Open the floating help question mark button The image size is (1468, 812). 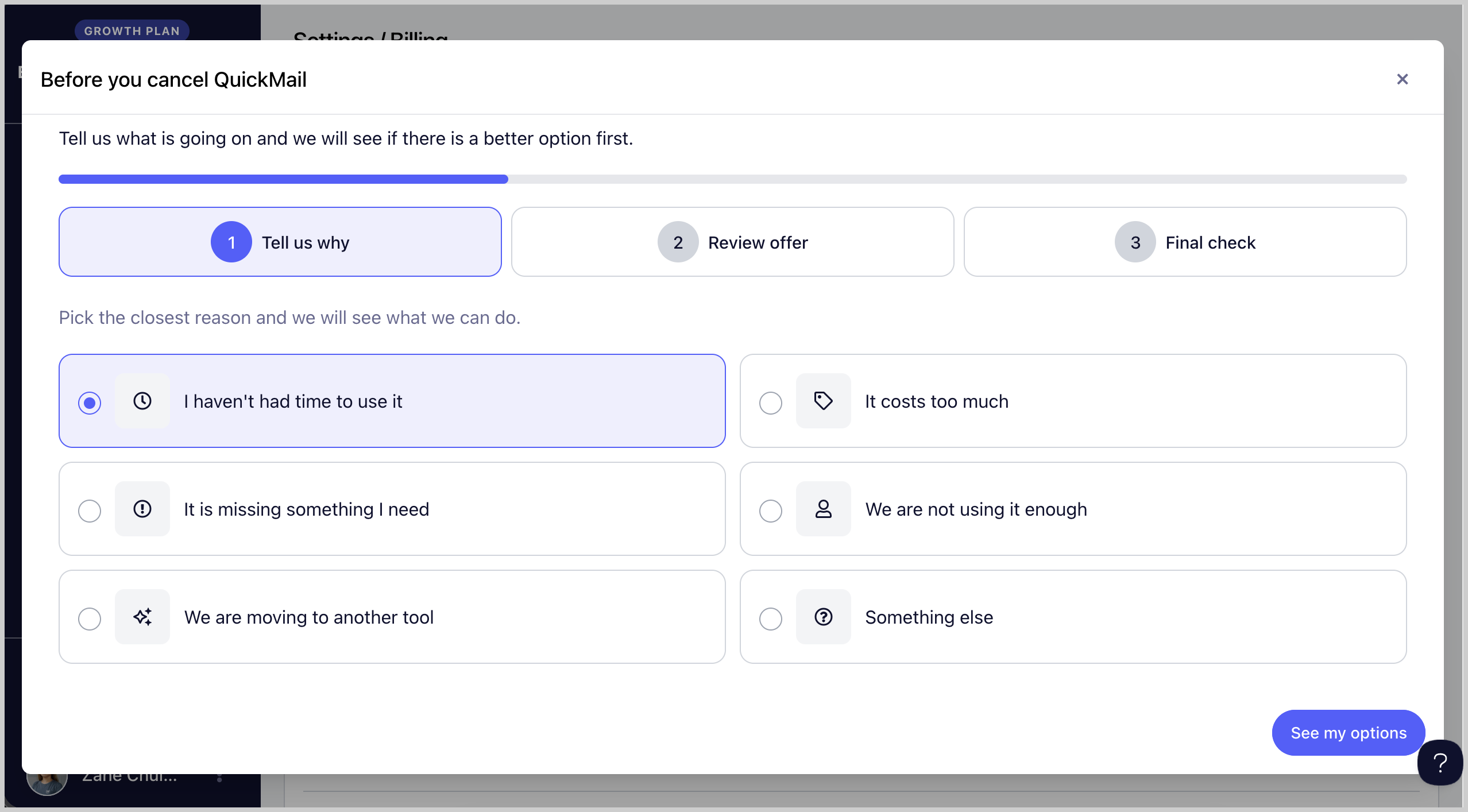pyautogui.click(x=1440, y=763)
